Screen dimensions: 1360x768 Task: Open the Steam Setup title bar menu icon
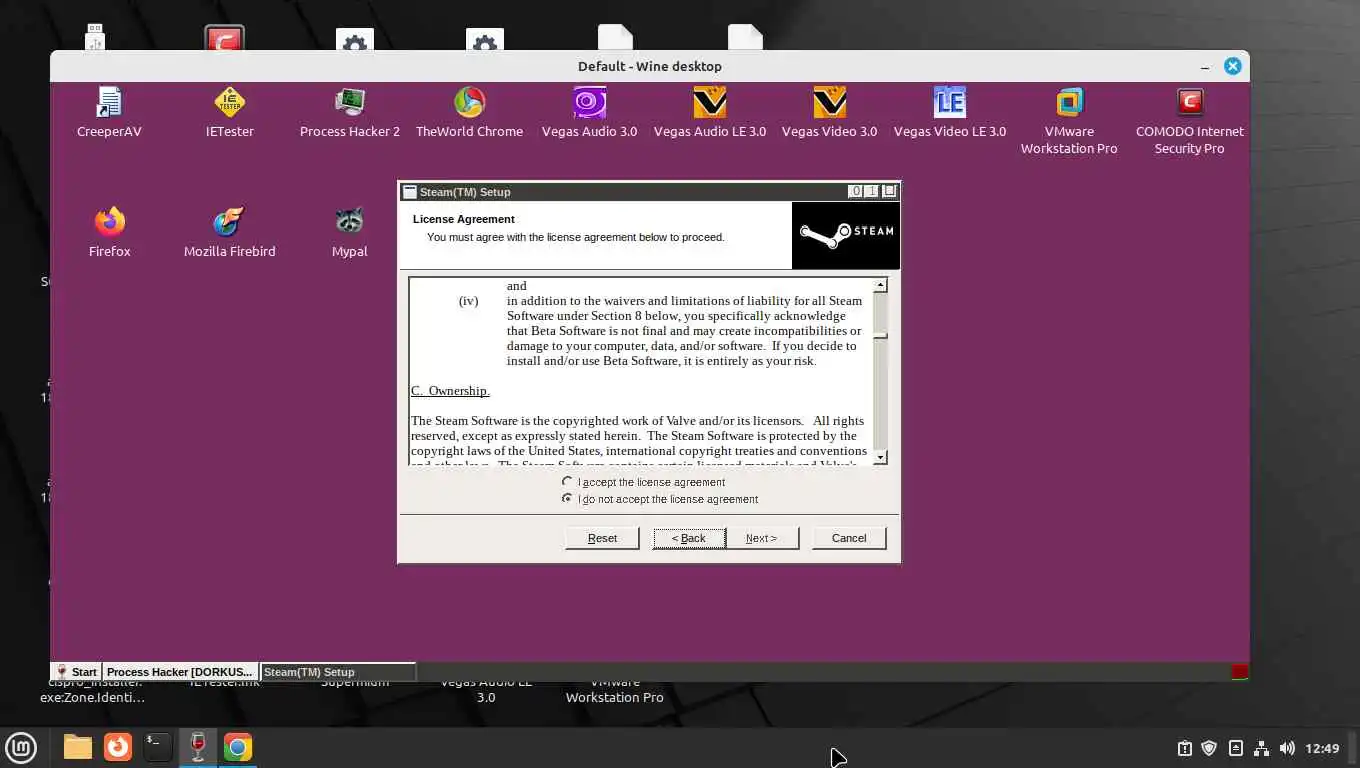coord(409,192)
